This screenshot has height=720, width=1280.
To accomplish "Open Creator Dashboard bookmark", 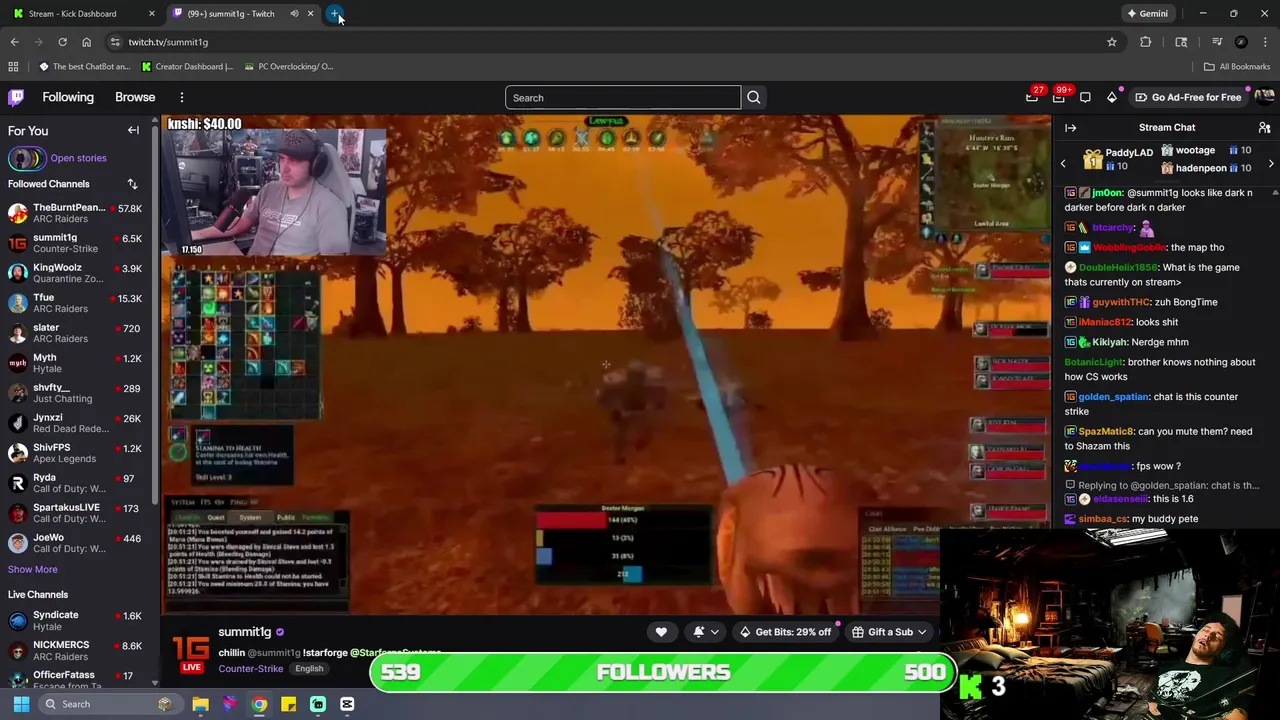I will 187,66.
